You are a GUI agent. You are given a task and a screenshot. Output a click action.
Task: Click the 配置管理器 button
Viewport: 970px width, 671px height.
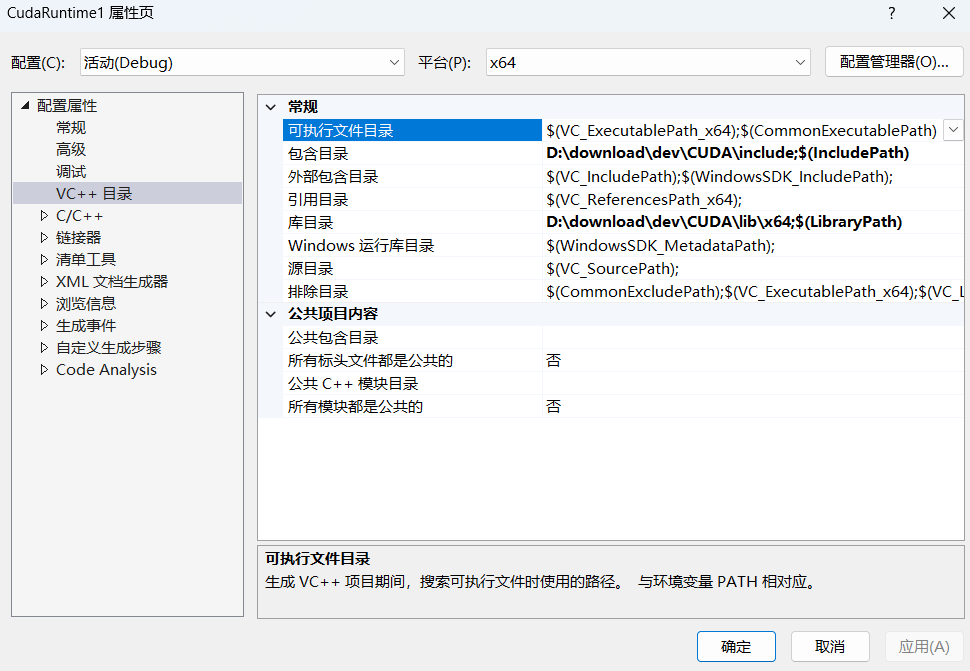coord(893,62)
